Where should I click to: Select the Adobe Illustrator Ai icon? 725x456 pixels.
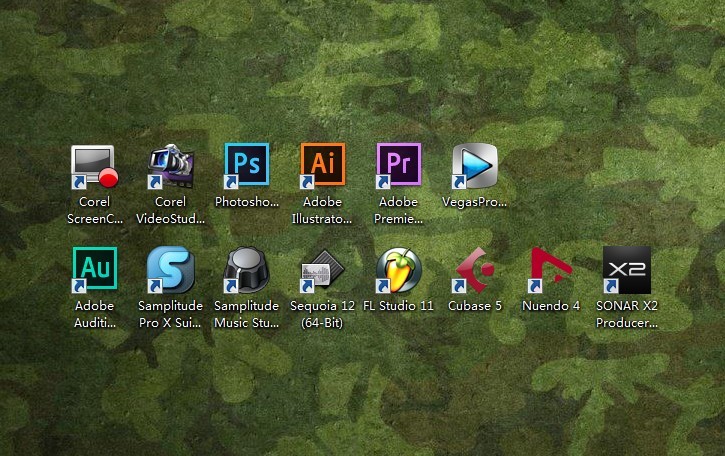(322, 166)
